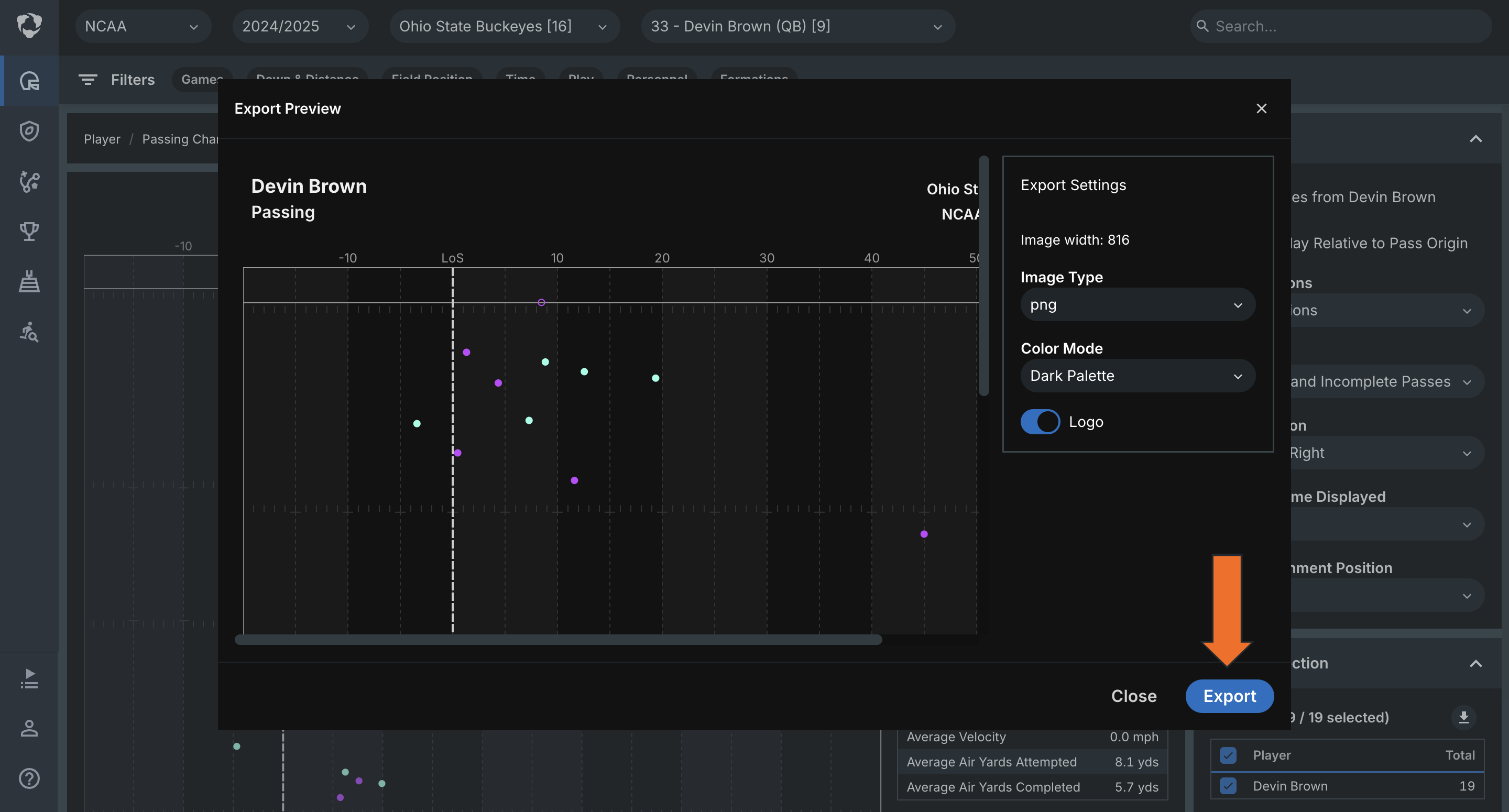Open the trophy sidebar icon
The image size is (1509, 812).
click(29, 232)
